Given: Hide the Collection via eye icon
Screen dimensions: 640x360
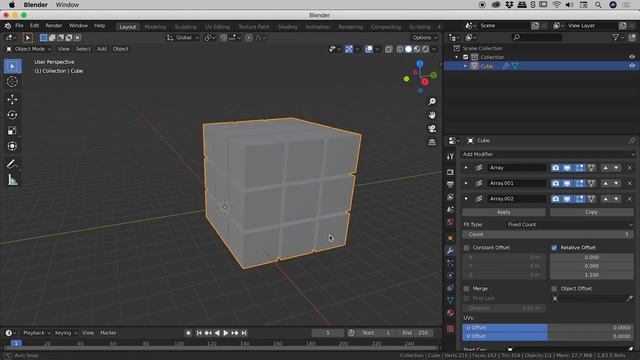Looking at the screenshot, I should (632, 57).
